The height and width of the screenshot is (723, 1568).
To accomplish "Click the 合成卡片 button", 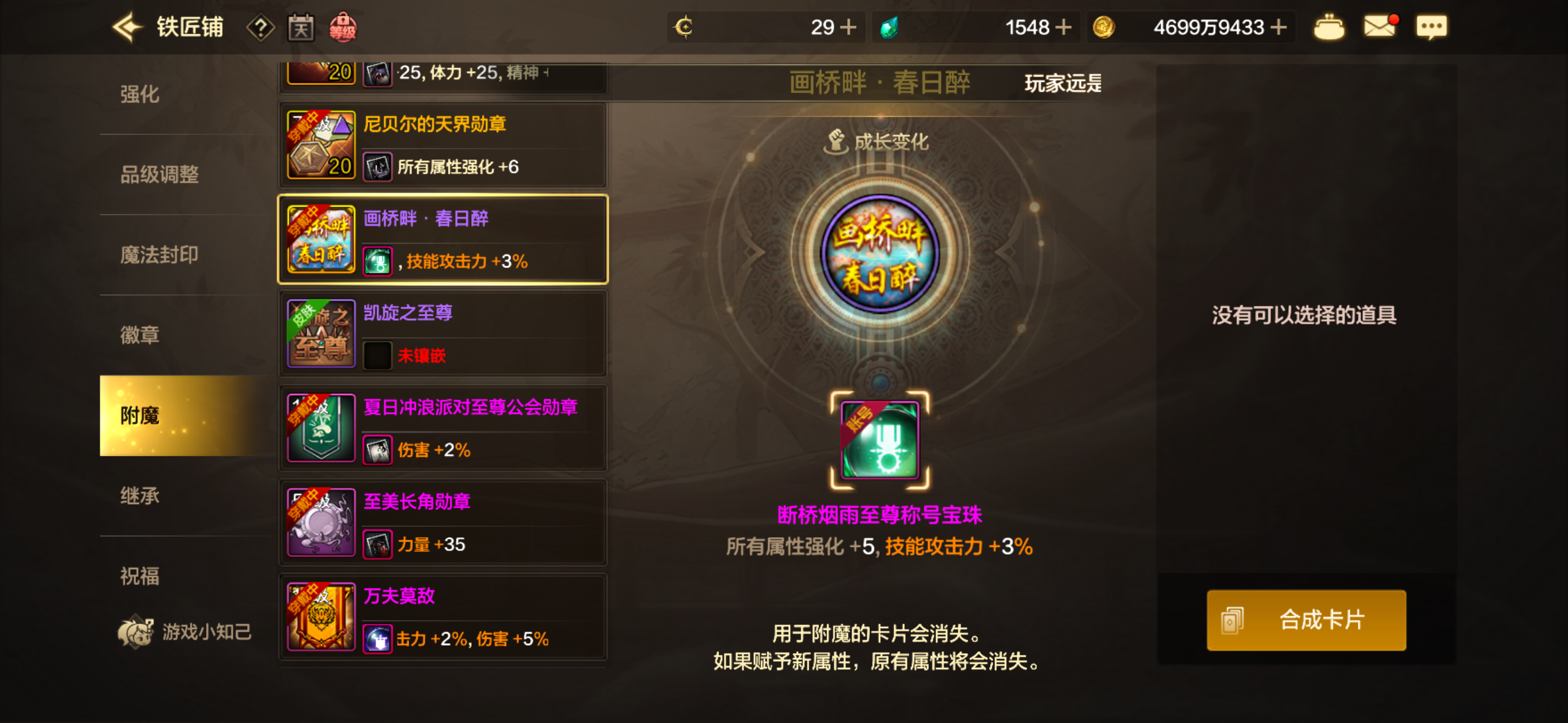I will [x=1306, y=620].
